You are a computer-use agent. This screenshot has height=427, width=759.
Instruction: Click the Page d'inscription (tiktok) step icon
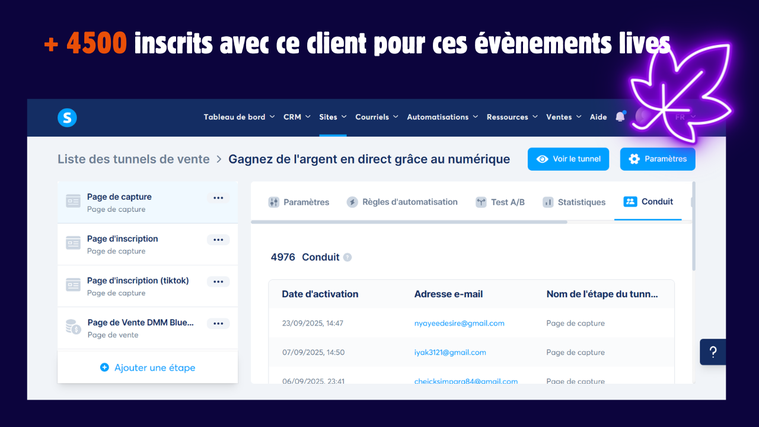(73, 285)
